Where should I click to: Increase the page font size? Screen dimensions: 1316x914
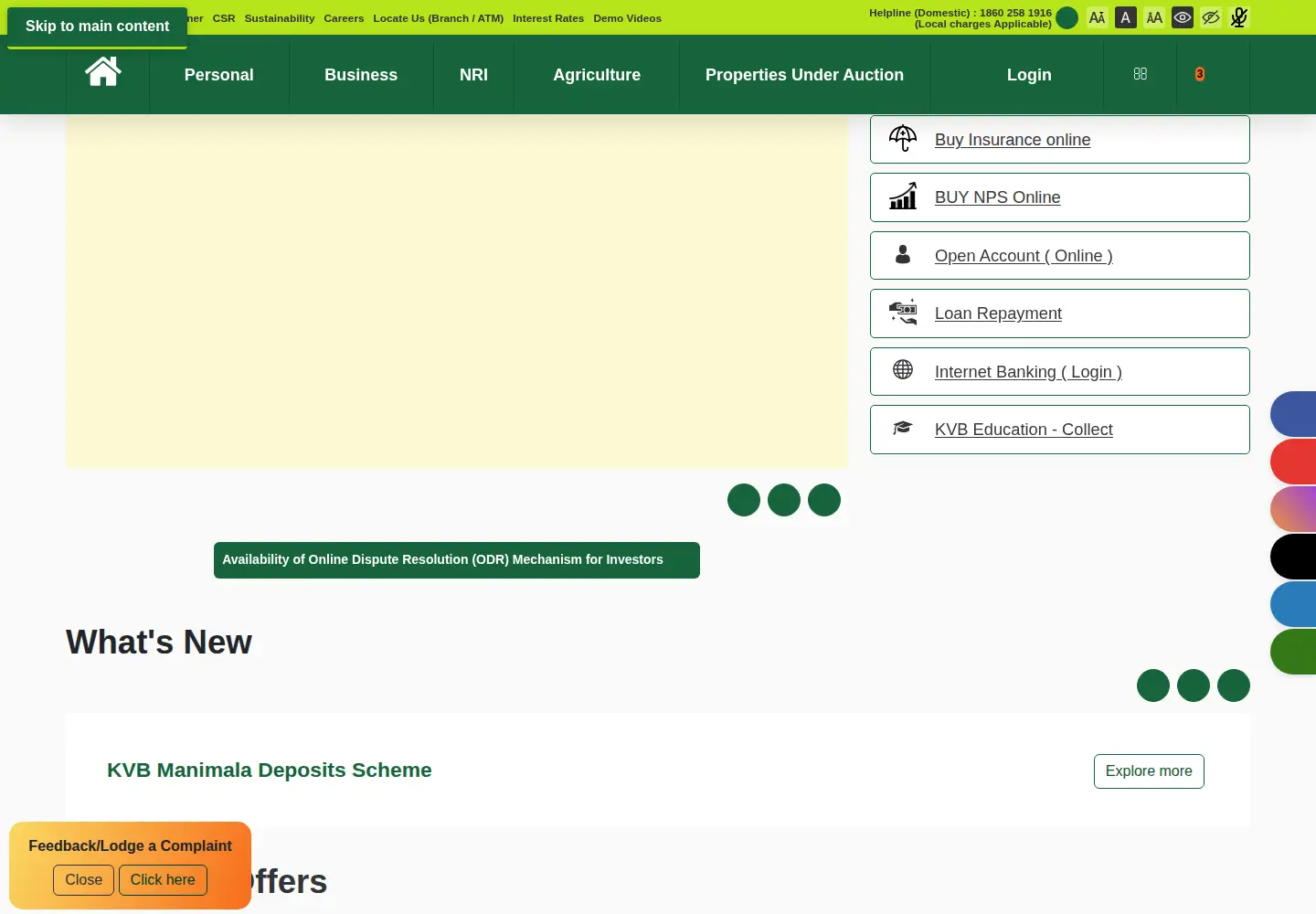coord(1154,17)
